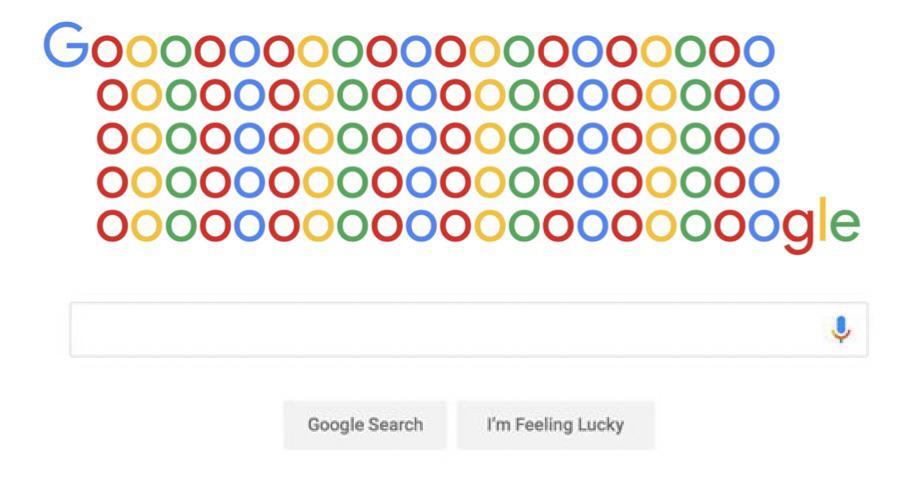Click the second yellow o in the top row
Image resolution: width=915 pixels, height=477 pixels.
tap(314, 53)
